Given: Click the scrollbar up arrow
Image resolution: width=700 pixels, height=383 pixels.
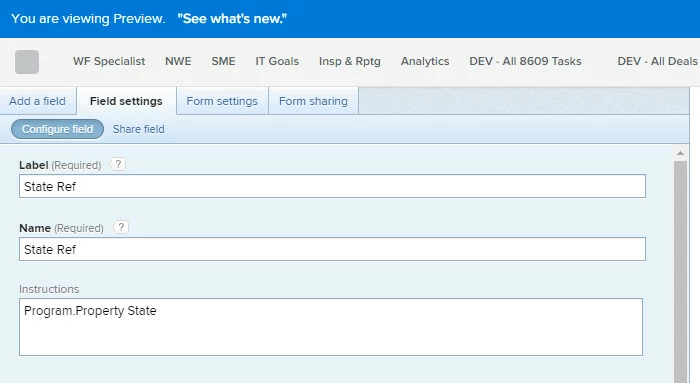Looking at the screenshot, I should 680,153.
